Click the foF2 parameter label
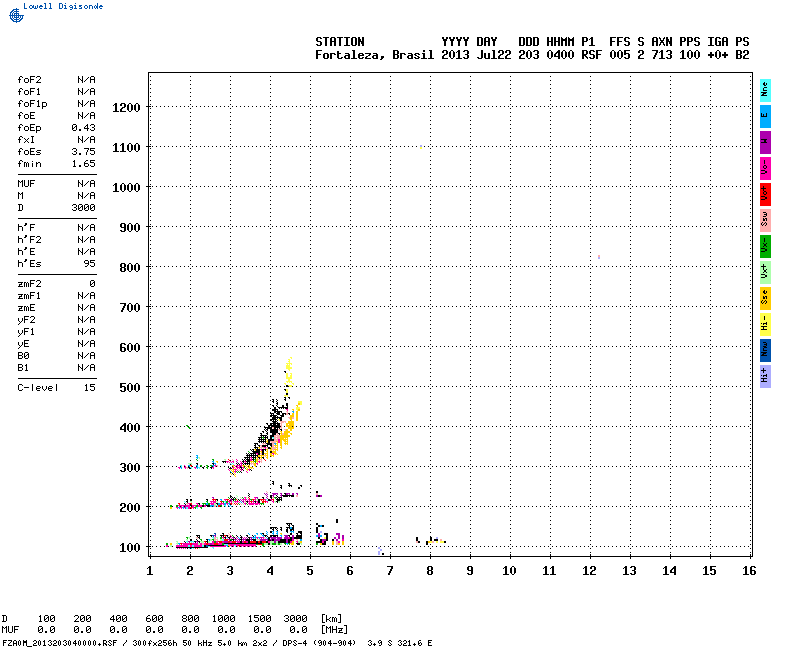This screenshot has height=650, width=800. (30, 80)
